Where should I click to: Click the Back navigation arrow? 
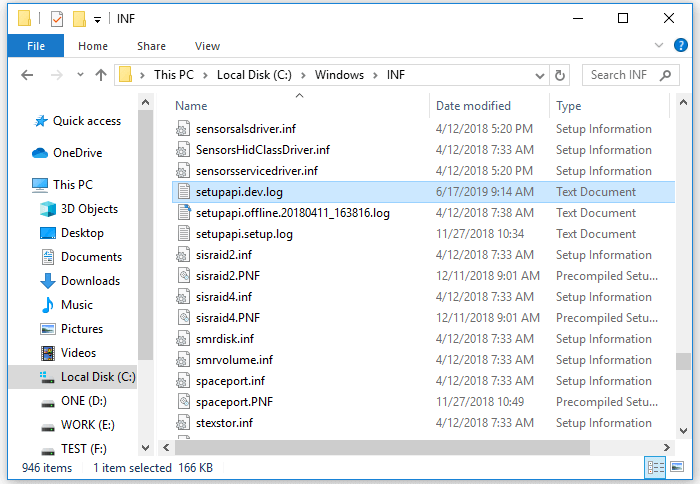pos(28,75)
